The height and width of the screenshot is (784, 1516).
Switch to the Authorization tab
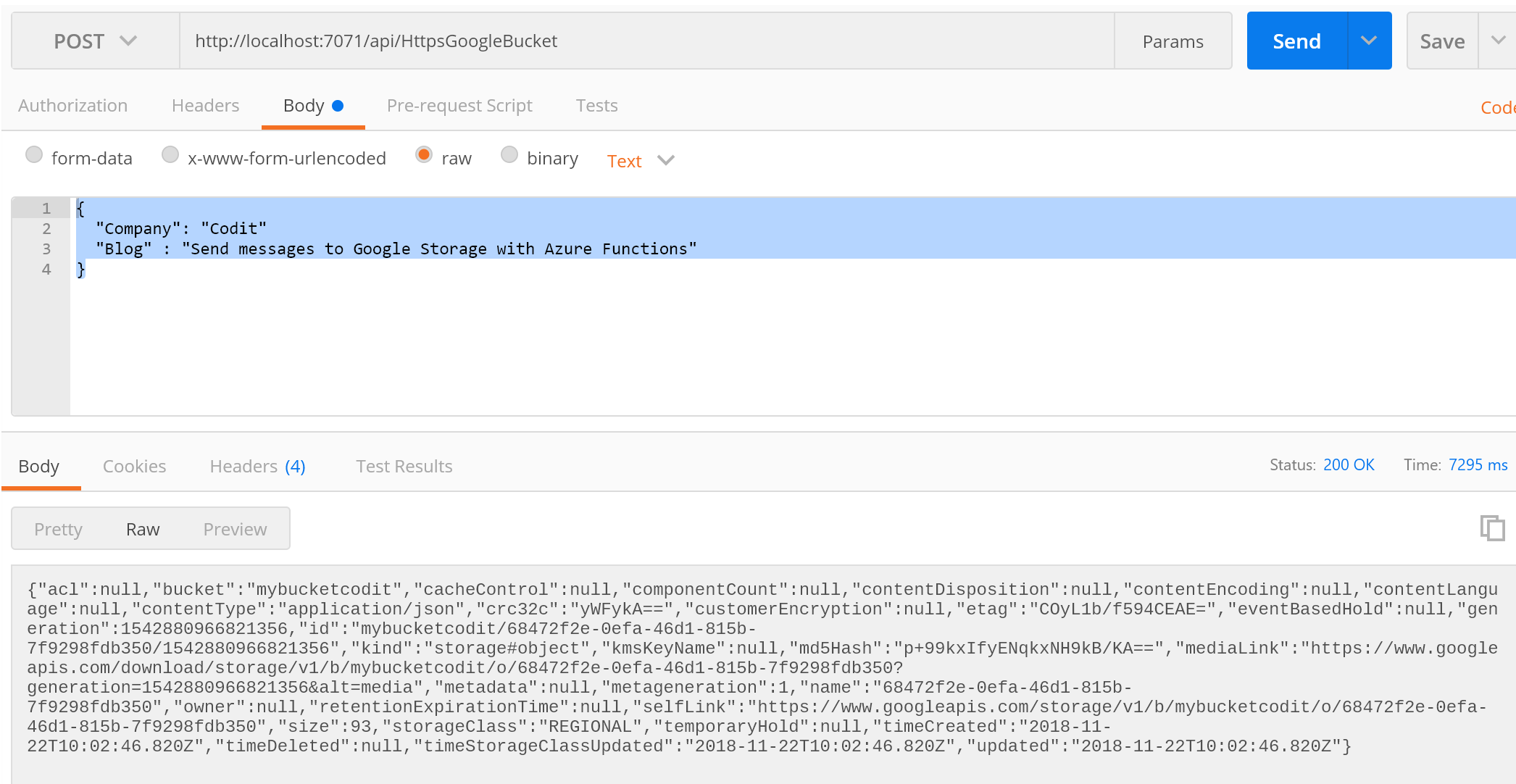point(72,106)
